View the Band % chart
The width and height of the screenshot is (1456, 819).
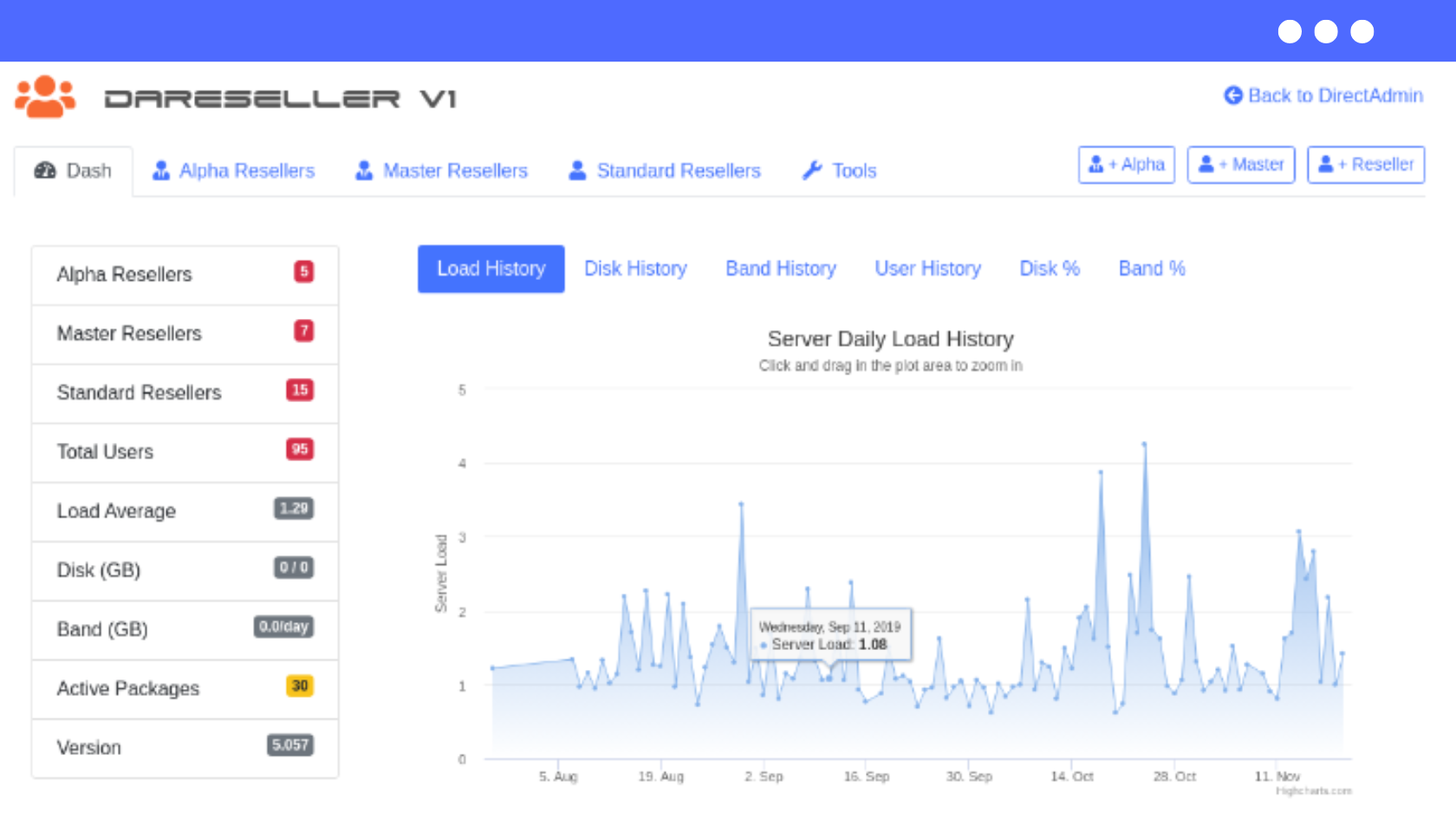[1152, 269]
